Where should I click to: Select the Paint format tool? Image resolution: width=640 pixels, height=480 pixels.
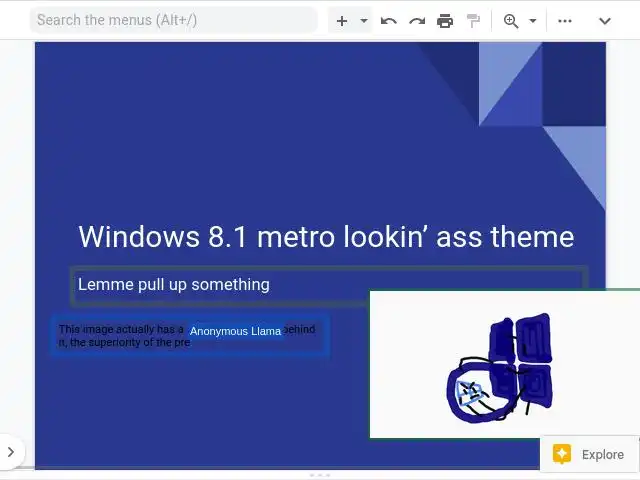[473, 20]
